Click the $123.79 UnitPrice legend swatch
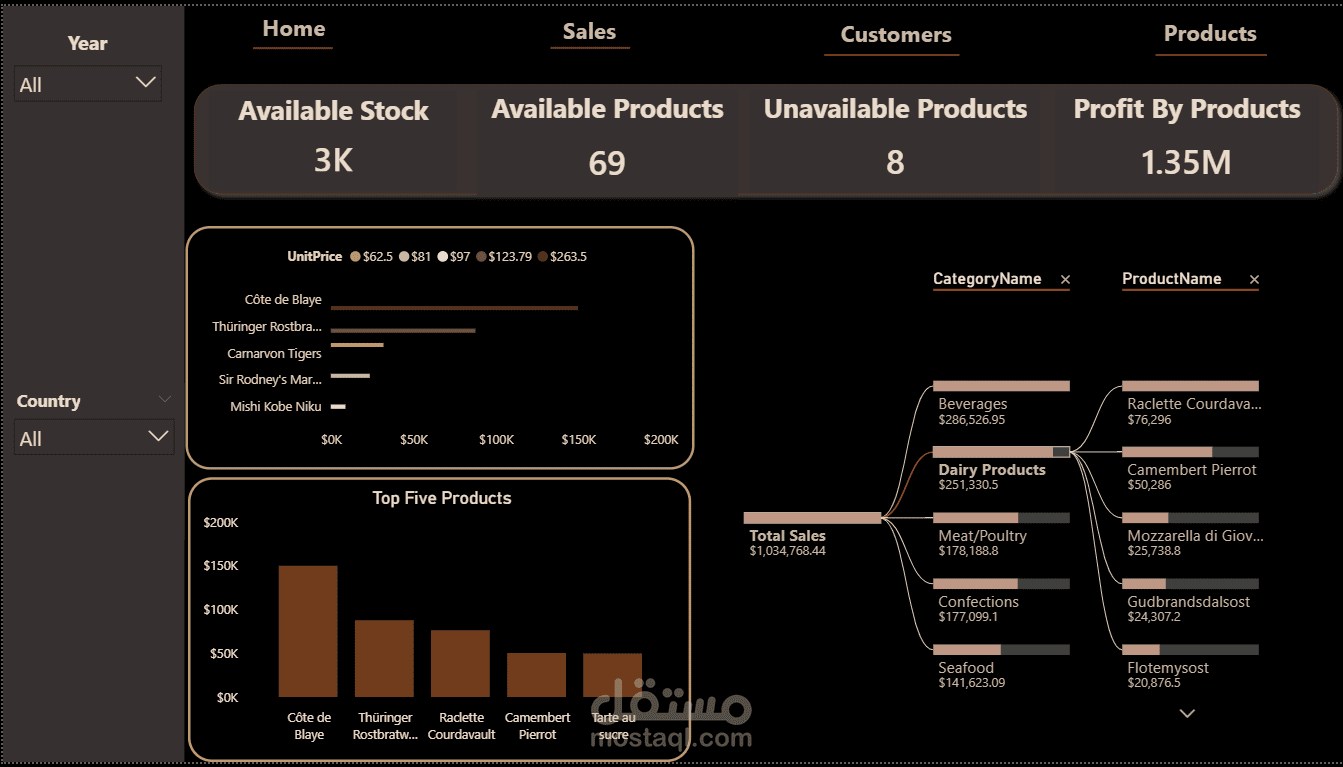The width and height of the screenshot is (1343, 767). pyautogui.click(x=481, y=257)
